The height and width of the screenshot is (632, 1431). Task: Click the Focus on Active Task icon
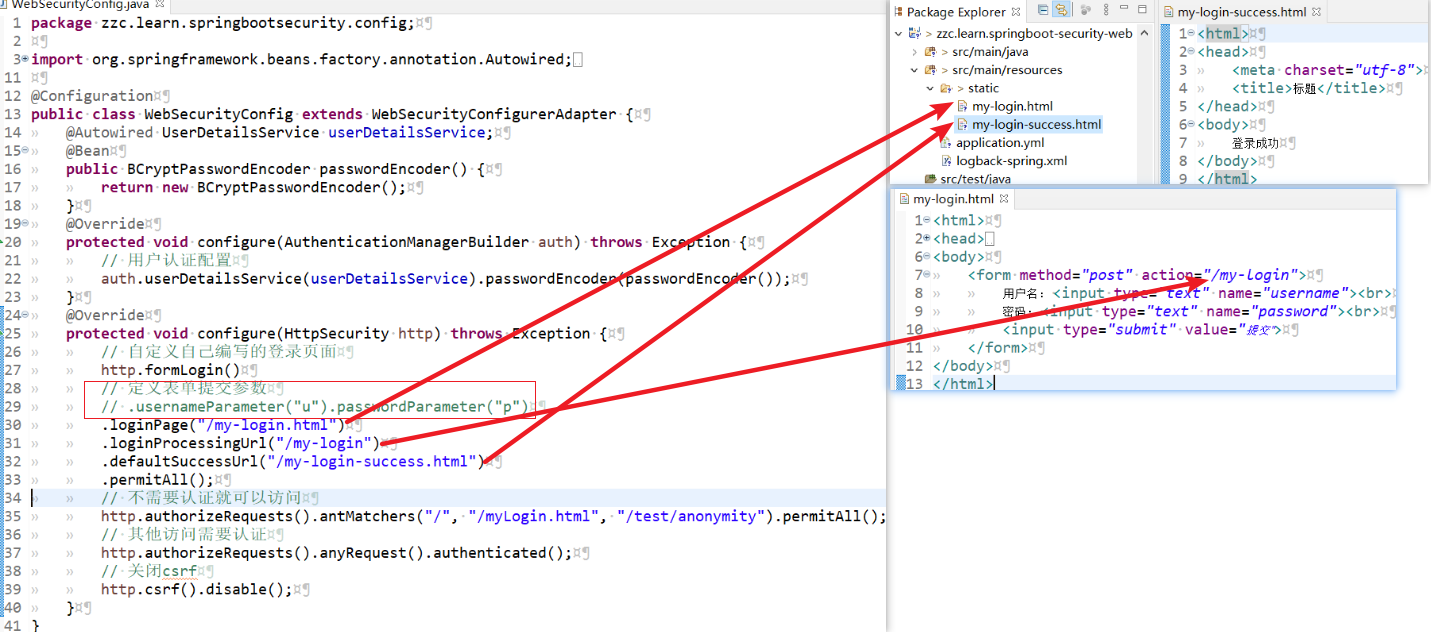tap(1086, 10)
